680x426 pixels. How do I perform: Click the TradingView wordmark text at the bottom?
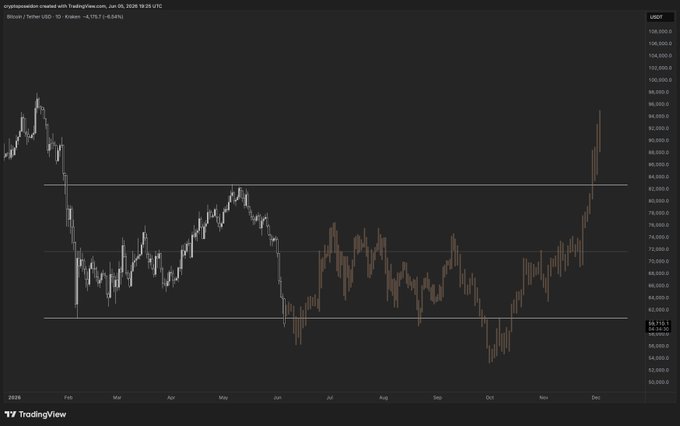[x=42, y=414]
